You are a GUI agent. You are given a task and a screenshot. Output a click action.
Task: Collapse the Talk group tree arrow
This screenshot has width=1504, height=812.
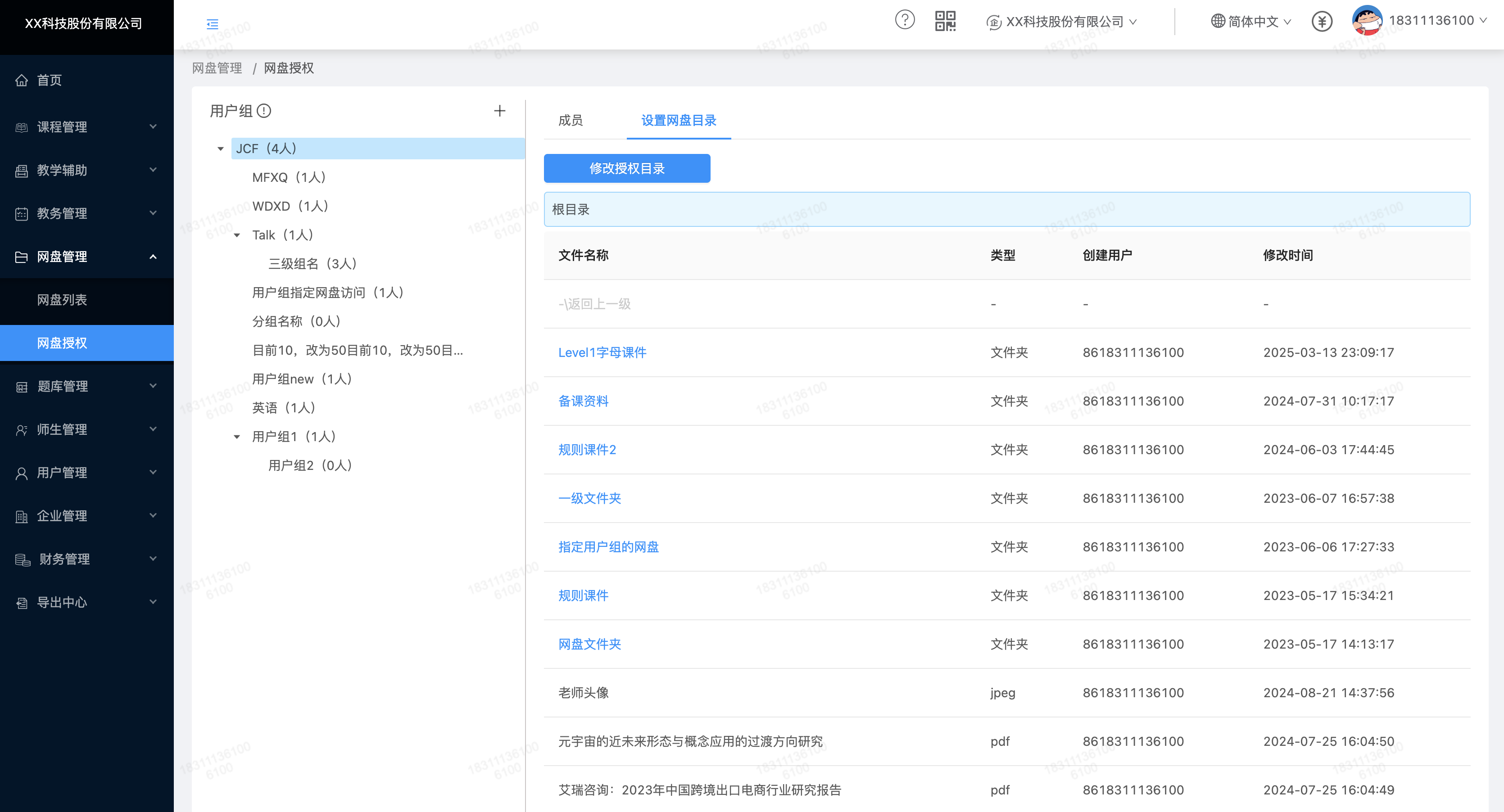point(237,235)
